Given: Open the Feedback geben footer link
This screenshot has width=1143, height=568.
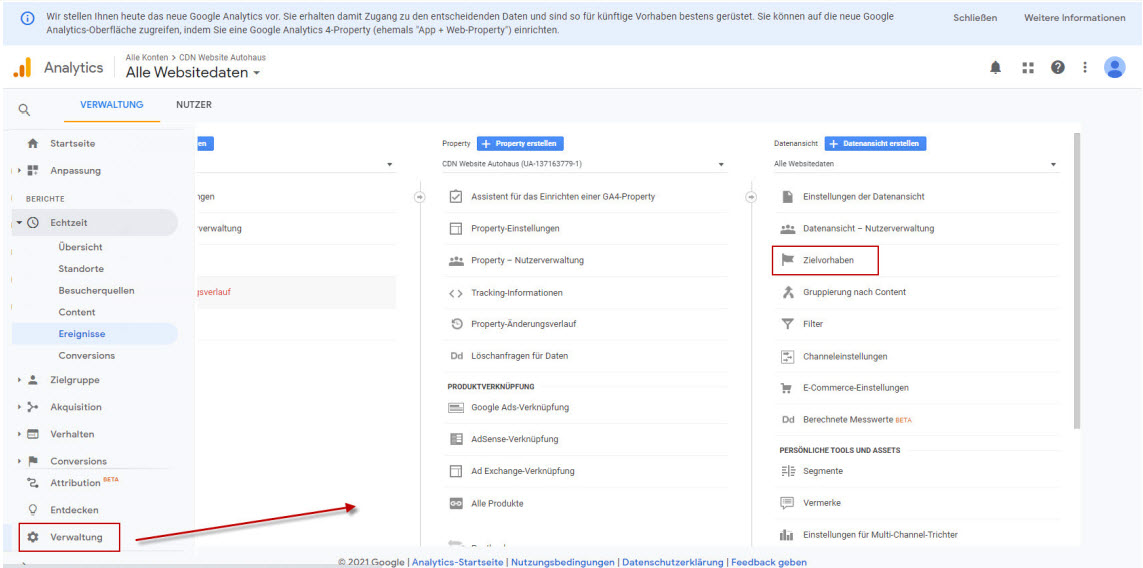Looking at the screenshot, I should click(x=769, y=562).
